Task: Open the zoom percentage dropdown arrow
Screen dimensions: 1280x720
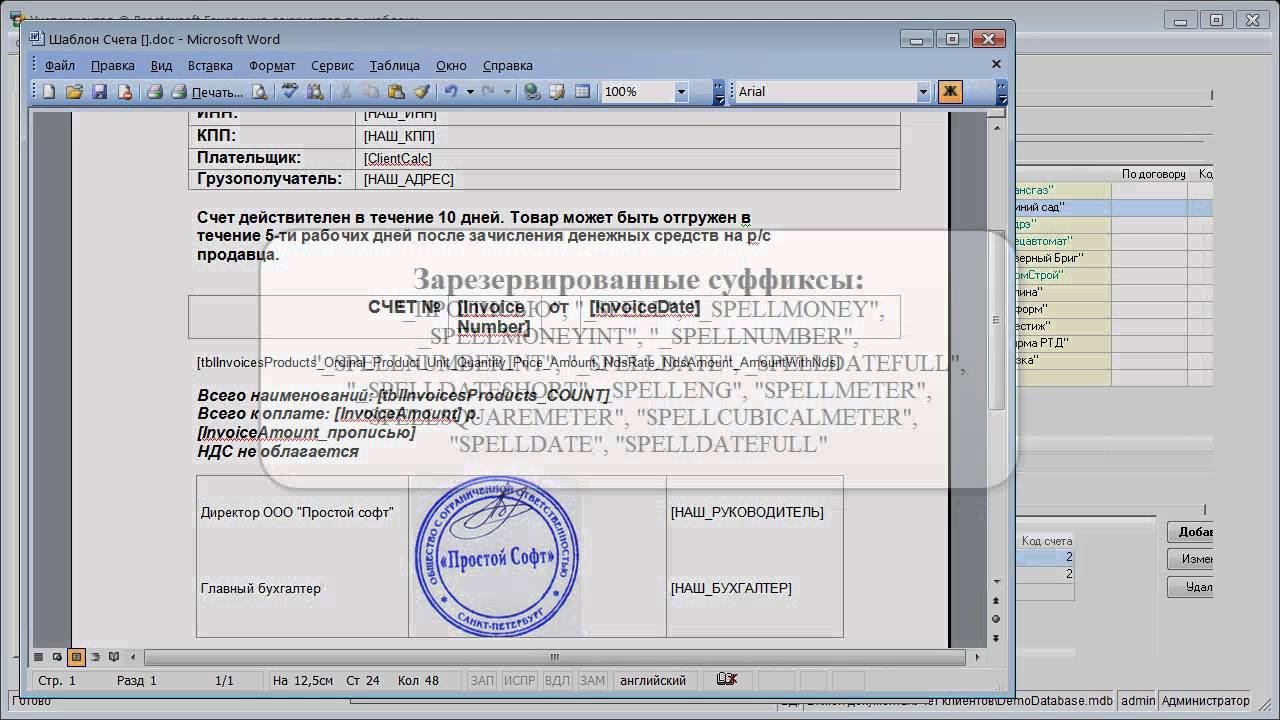Action: [x=681, y=92]
